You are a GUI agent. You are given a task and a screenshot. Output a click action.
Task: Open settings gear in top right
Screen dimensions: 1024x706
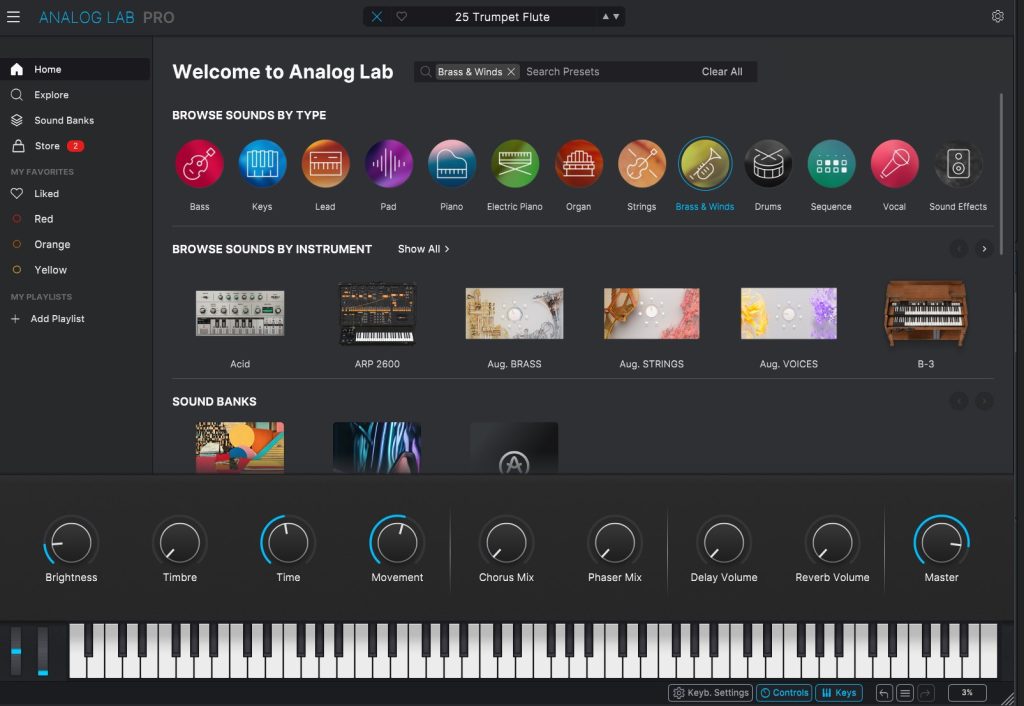(x=997, y=17)
